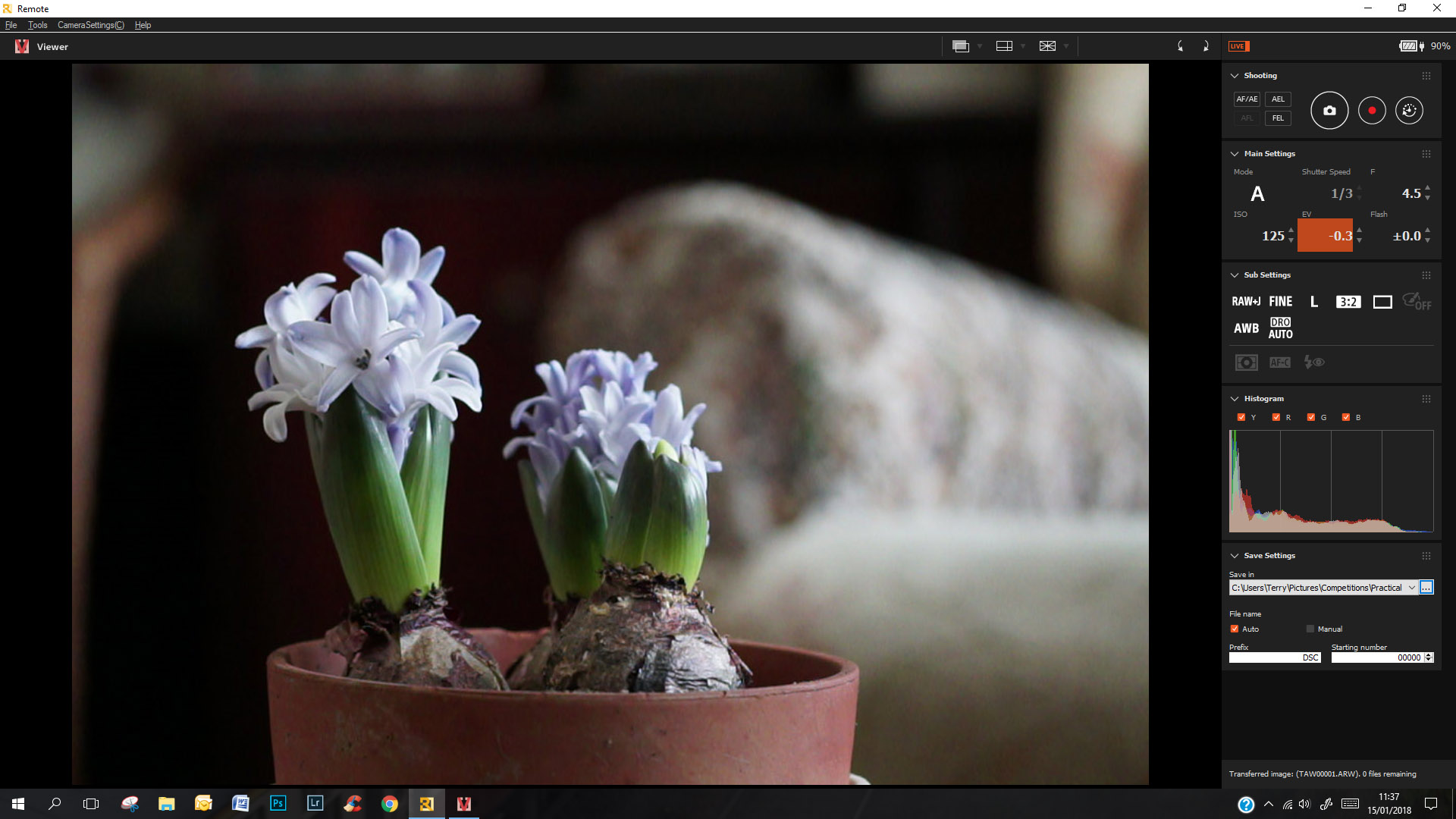Screen dimensions: 1456x819
Task: Click the LIVE view indicator
Action: (x=1238, y=46)
